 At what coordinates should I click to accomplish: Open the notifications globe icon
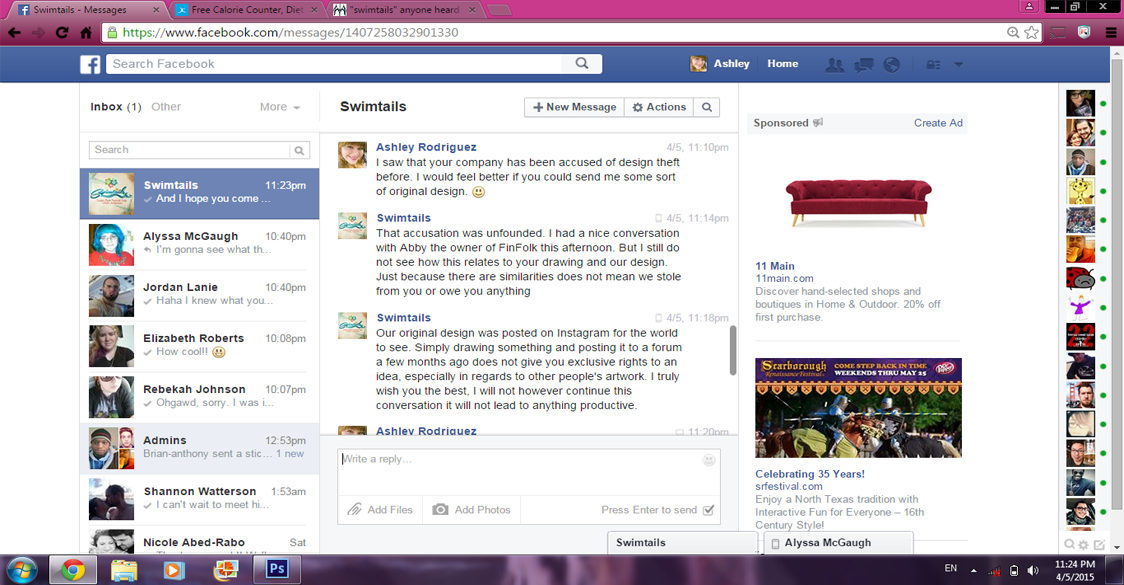tap(891, 64)
